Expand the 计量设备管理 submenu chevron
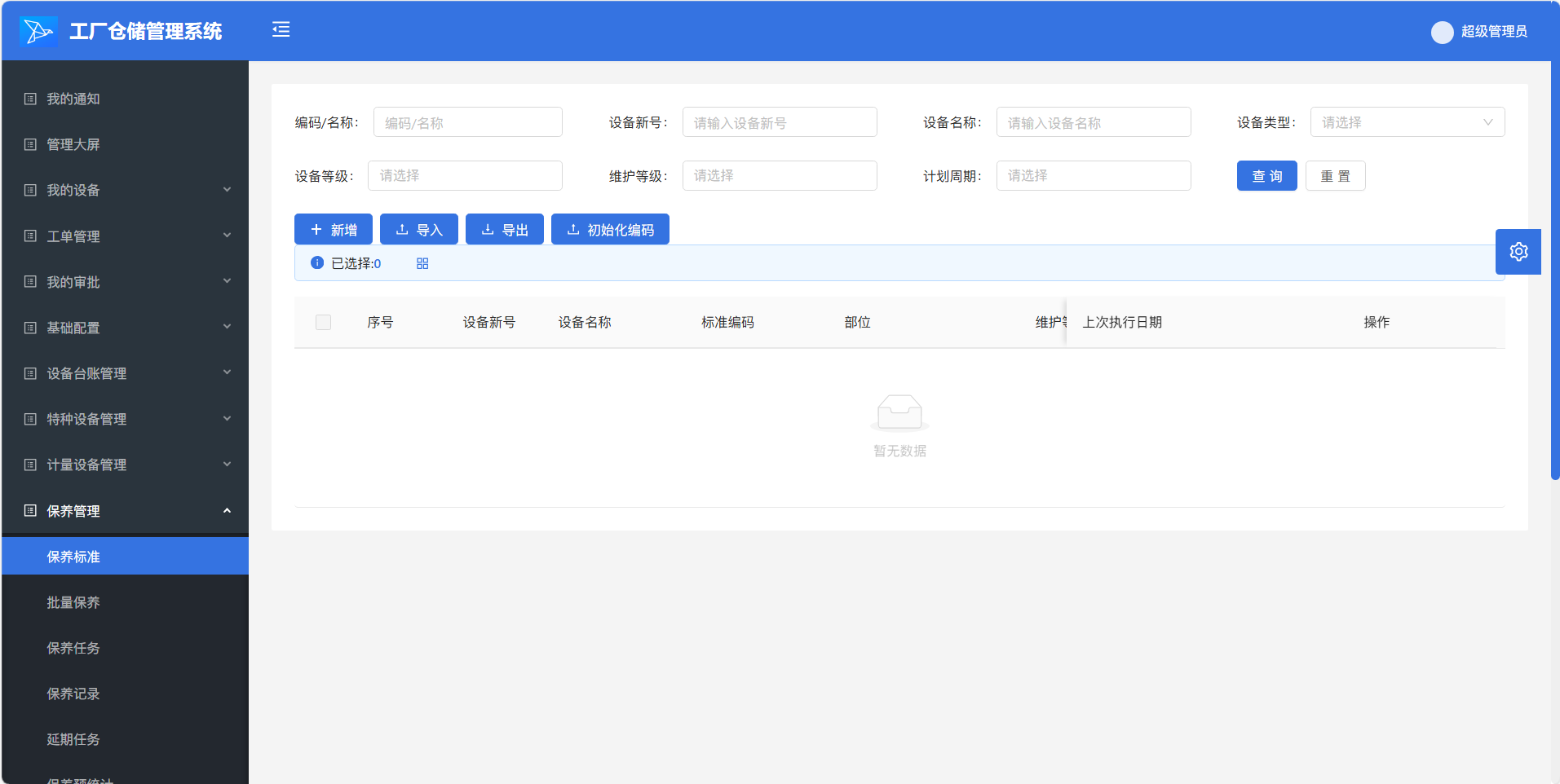The image size is (1560, 784). [227, 464]
